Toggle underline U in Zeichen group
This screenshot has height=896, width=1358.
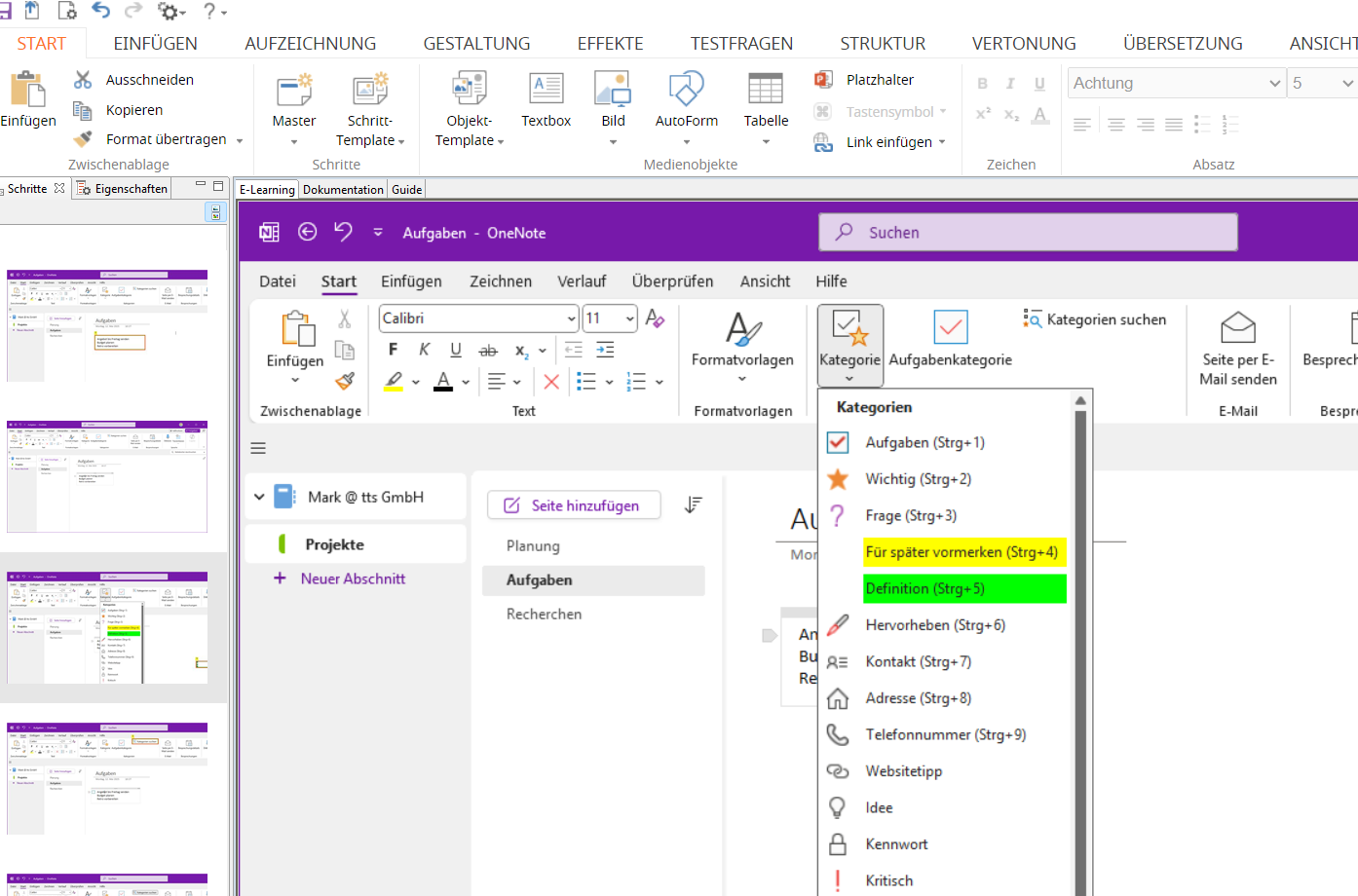point(1039,84)
